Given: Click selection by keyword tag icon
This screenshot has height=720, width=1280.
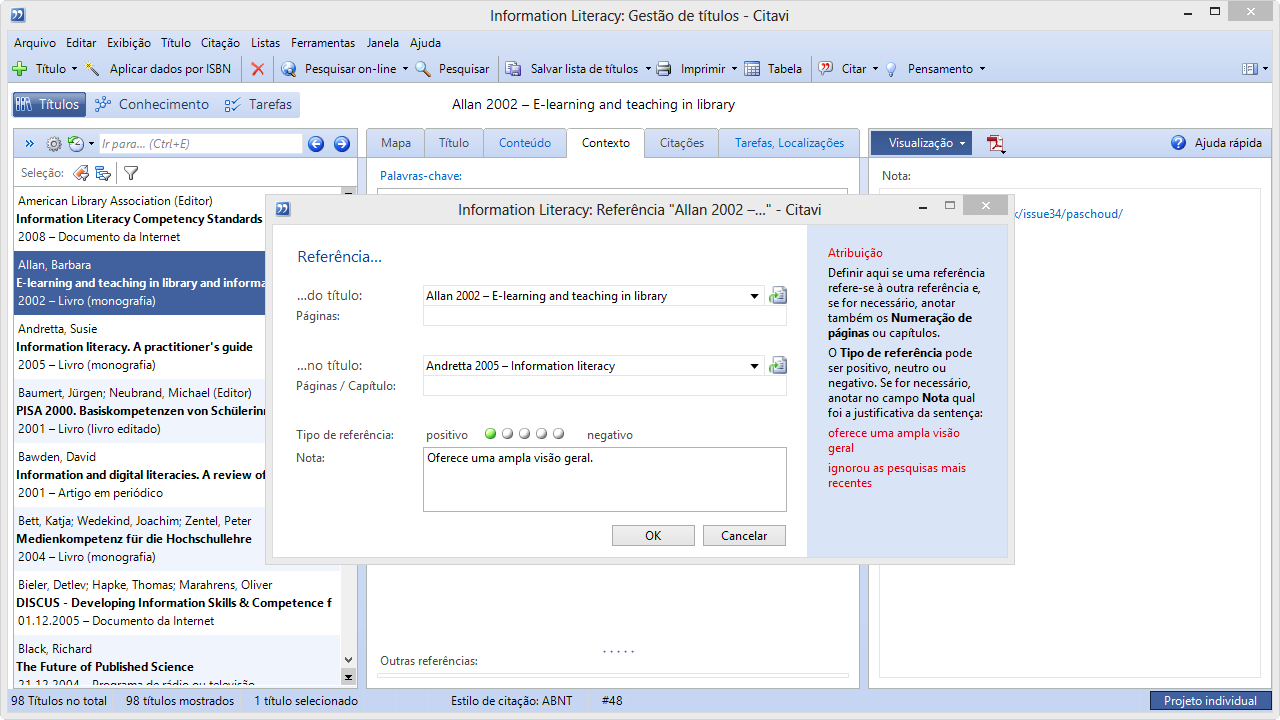Looking at the screenshot, I should tap(81, 173).
